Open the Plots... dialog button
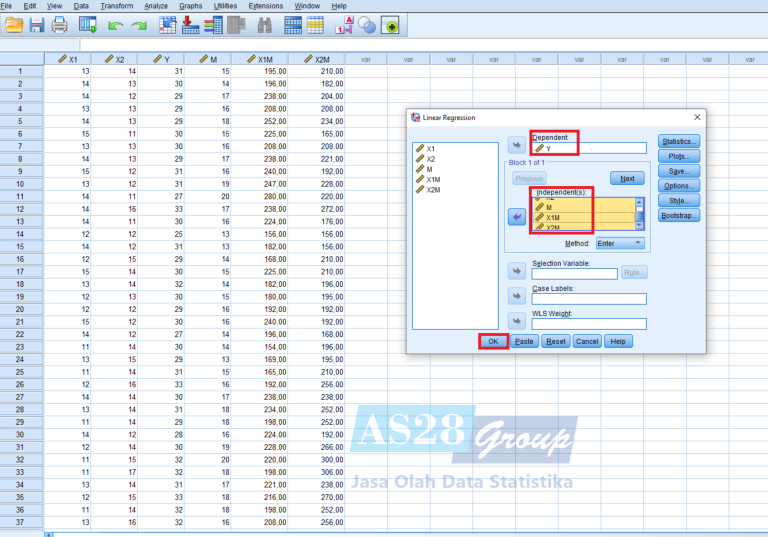Screen dimensions: 768x537 (679, 156)
